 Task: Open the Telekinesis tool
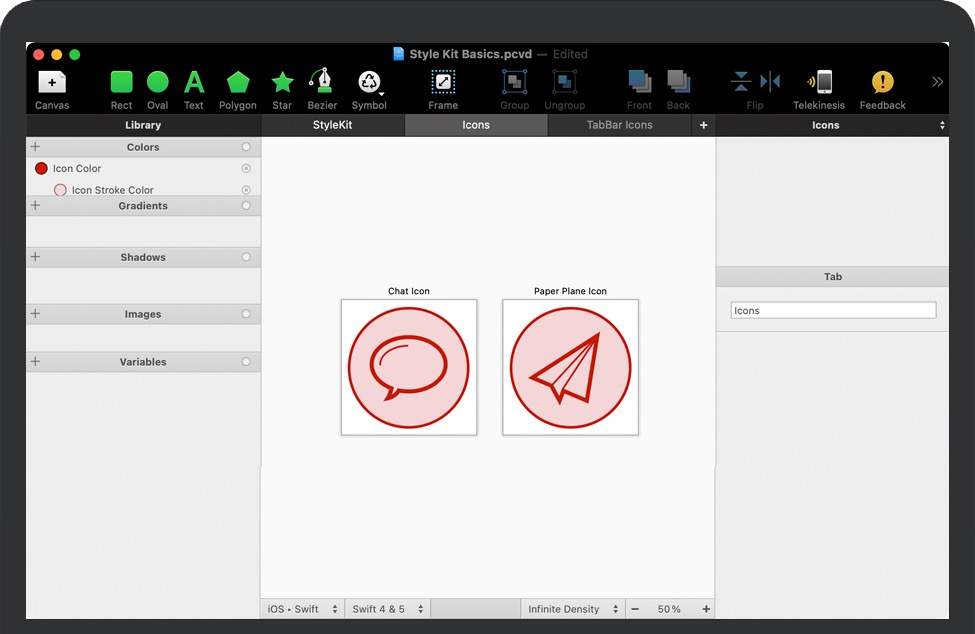(819, 83)
